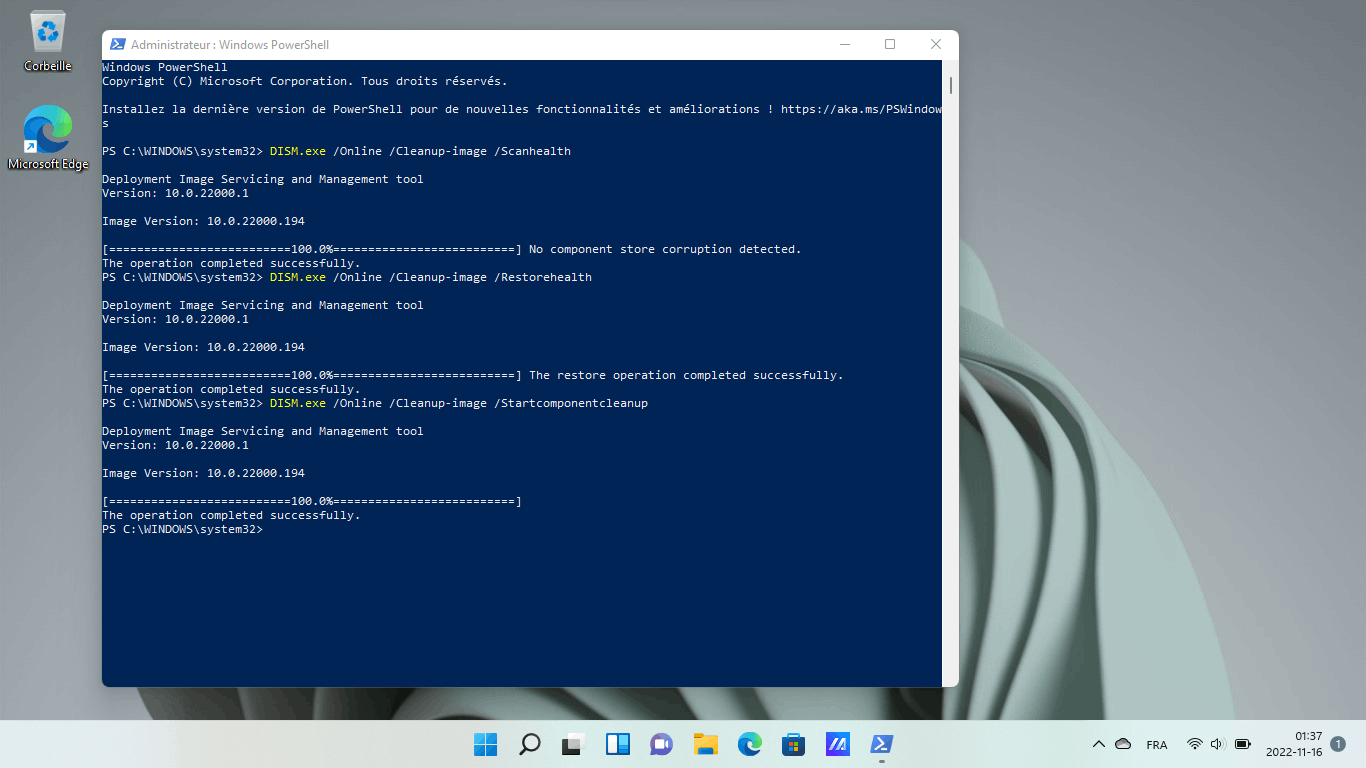Minimize the PowerShell window
The height and width of the screenshot is (768, 1366).
click(845, 45)
